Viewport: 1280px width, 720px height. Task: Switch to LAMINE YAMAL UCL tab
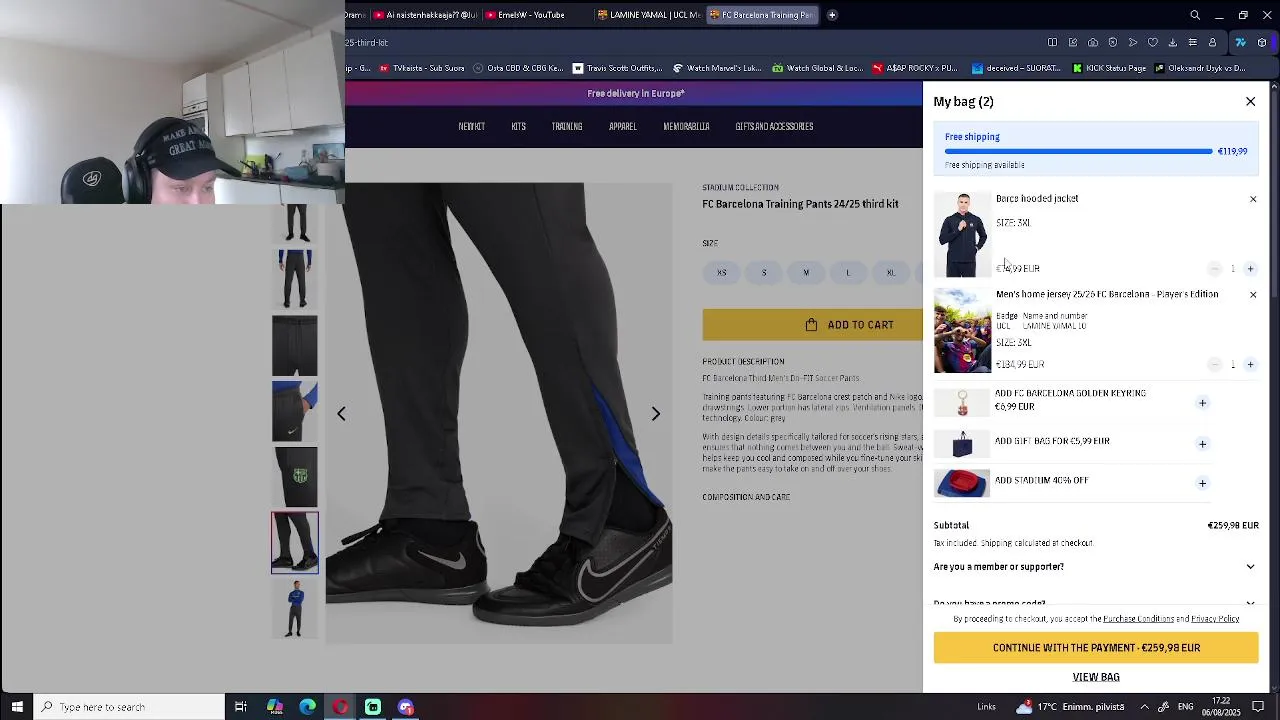coord(649,15)
